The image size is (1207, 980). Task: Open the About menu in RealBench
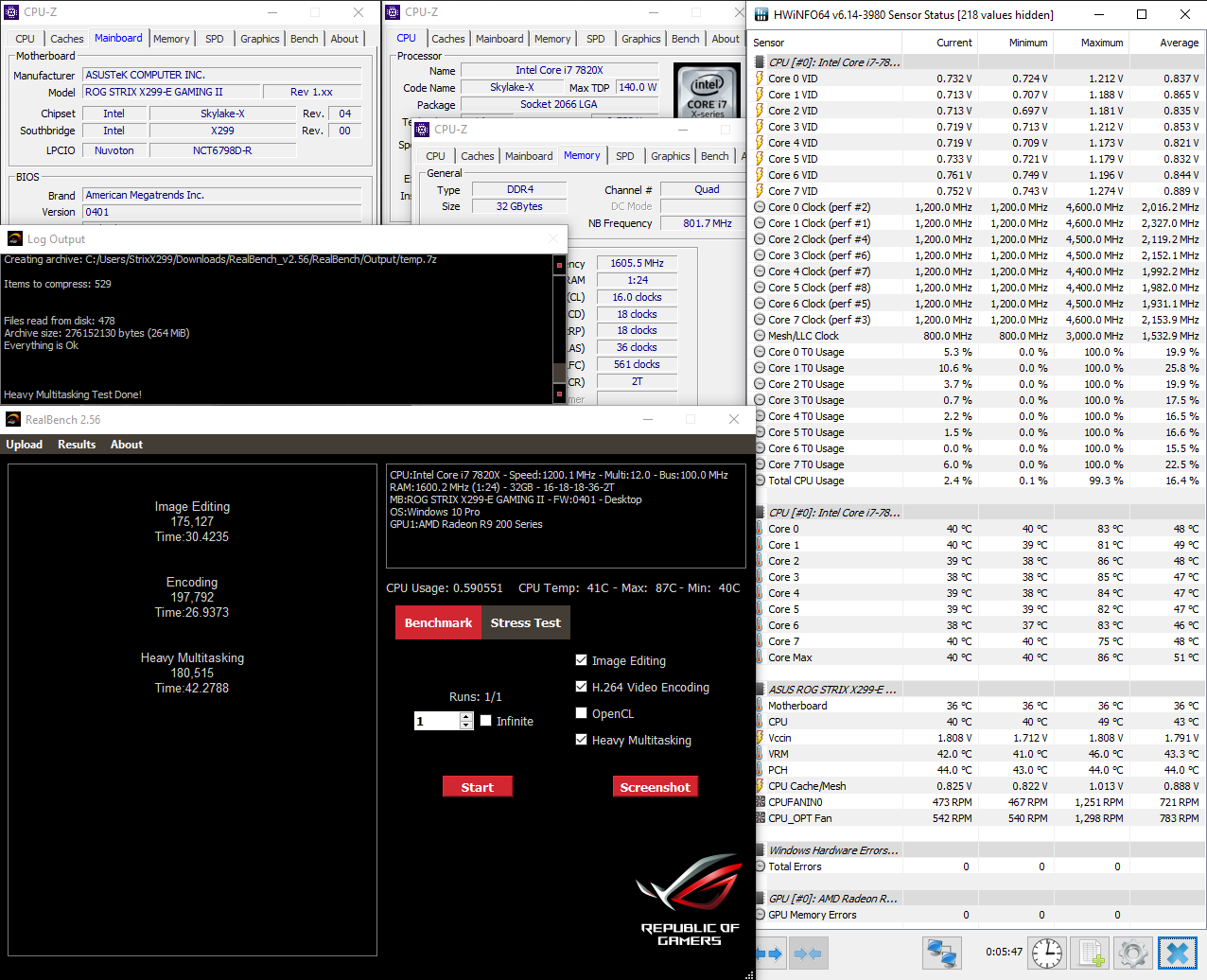[127, 445]
